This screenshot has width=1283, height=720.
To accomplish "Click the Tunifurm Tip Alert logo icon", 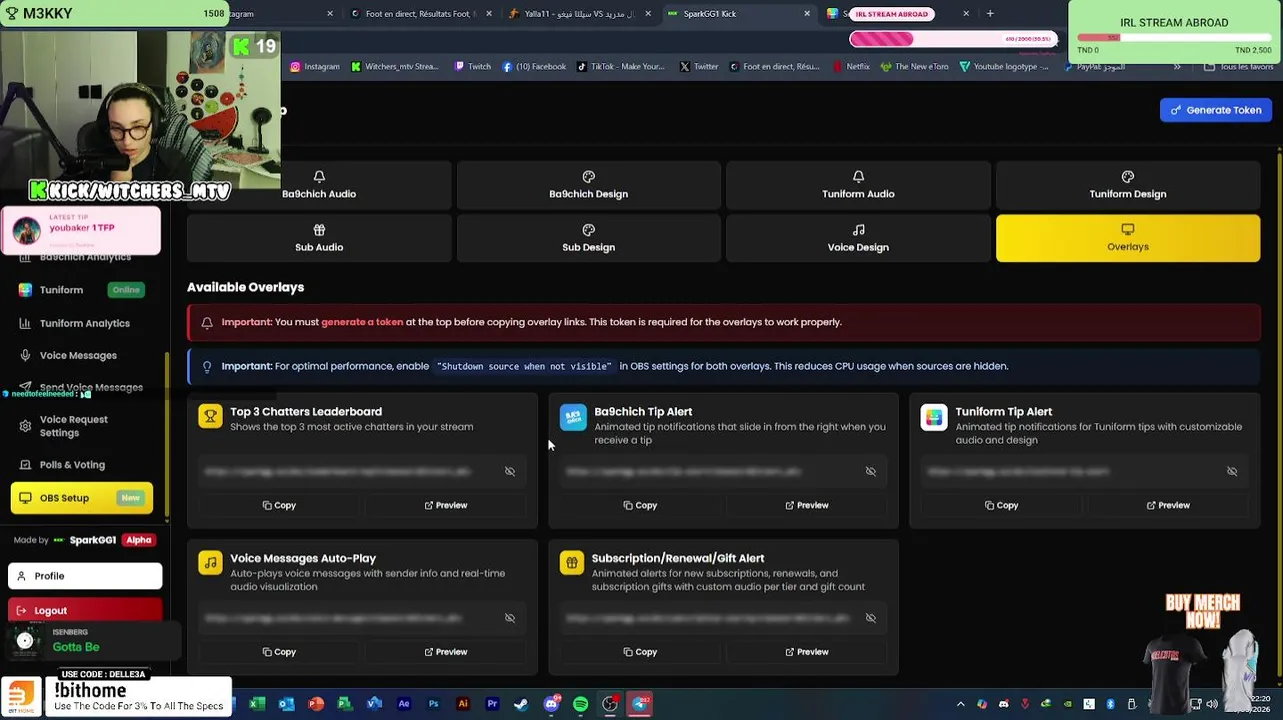I will click(x=934, y=417).
